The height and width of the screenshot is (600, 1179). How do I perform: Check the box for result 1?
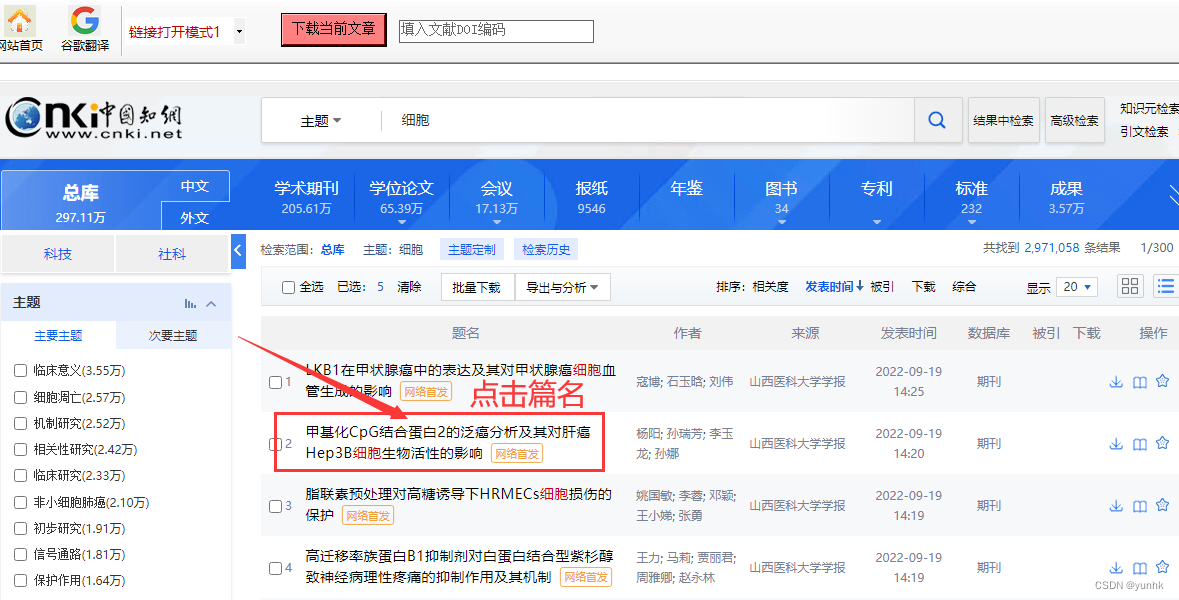point(275,382)
